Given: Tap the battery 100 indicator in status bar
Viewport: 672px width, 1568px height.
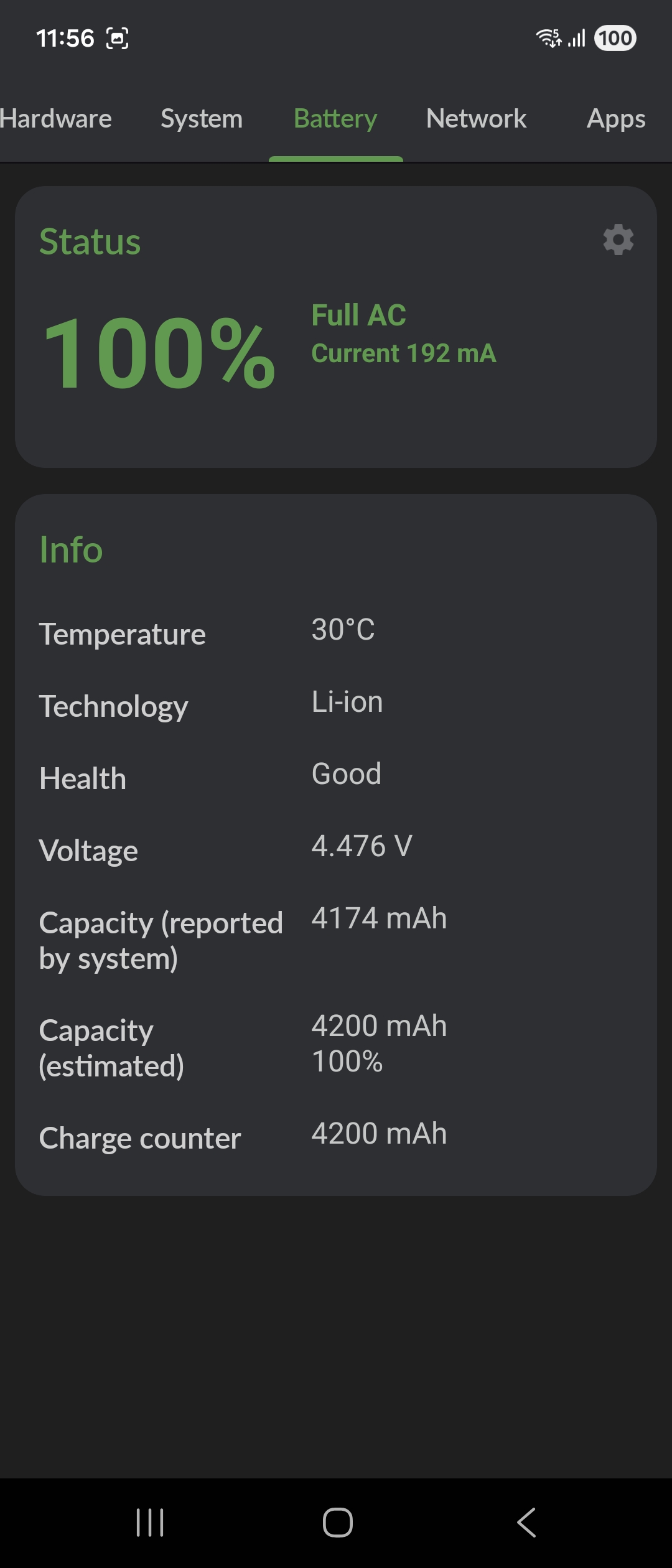Looking at the screenshot, I should point(615,38).
